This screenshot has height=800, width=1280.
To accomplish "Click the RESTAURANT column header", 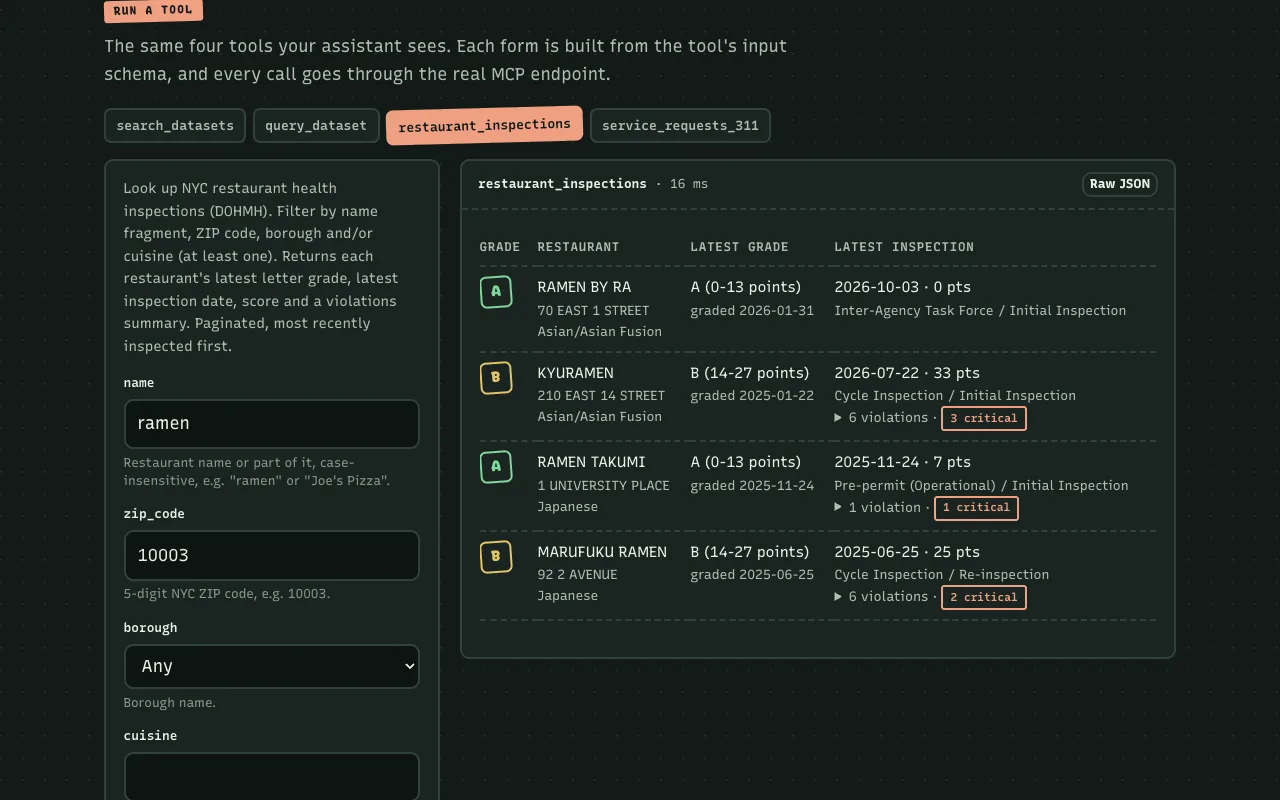I will [x=578, y=247].
